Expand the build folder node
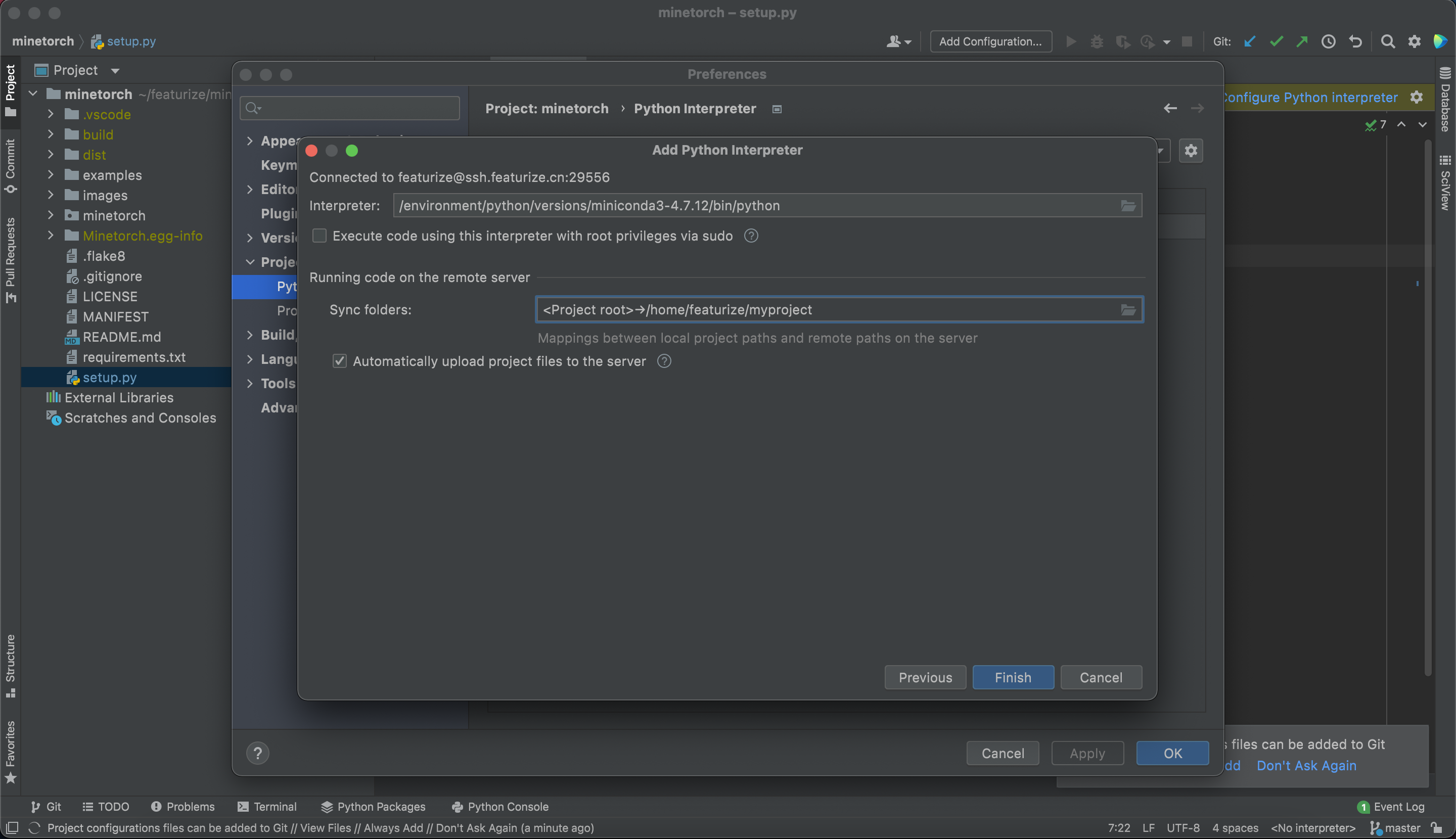Image resolution: width=1456 pixels, height=839 pixels. click(x=51, y=134)
